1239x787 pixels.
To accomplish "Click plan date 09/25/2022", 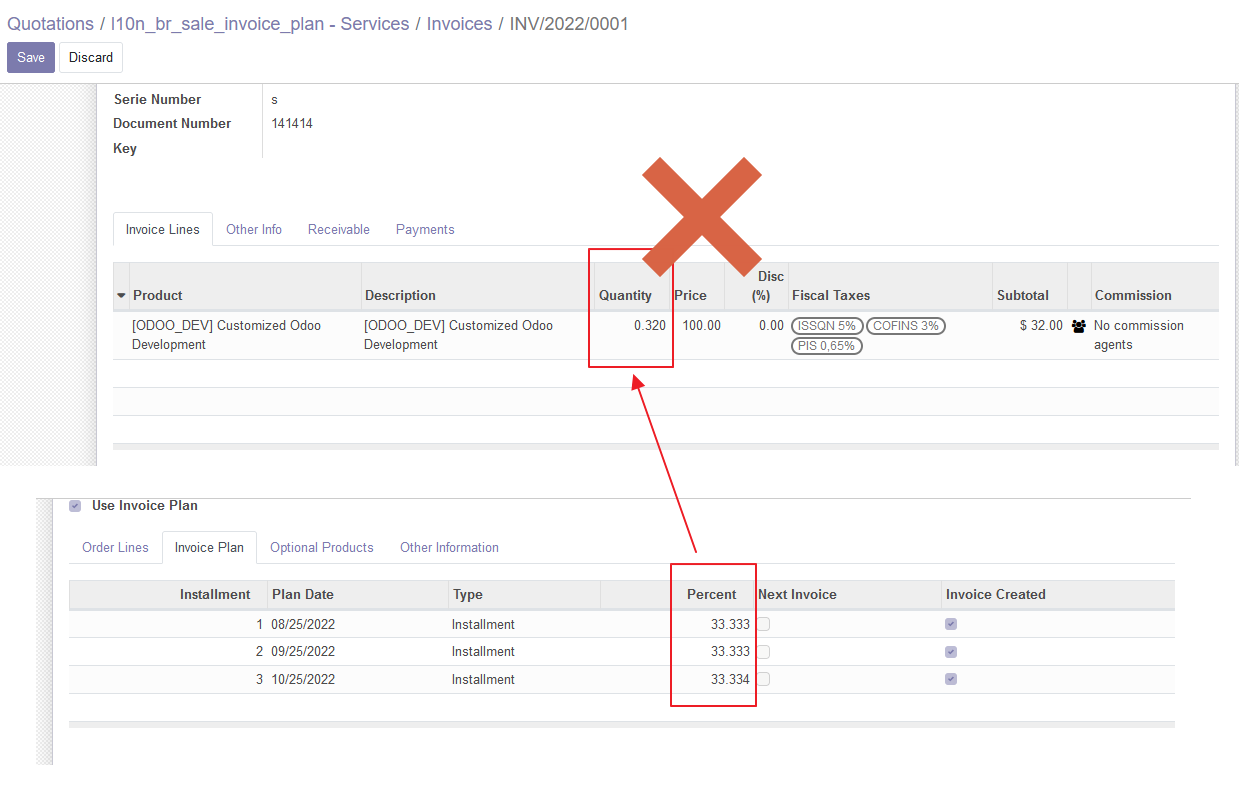I will 303,651.
